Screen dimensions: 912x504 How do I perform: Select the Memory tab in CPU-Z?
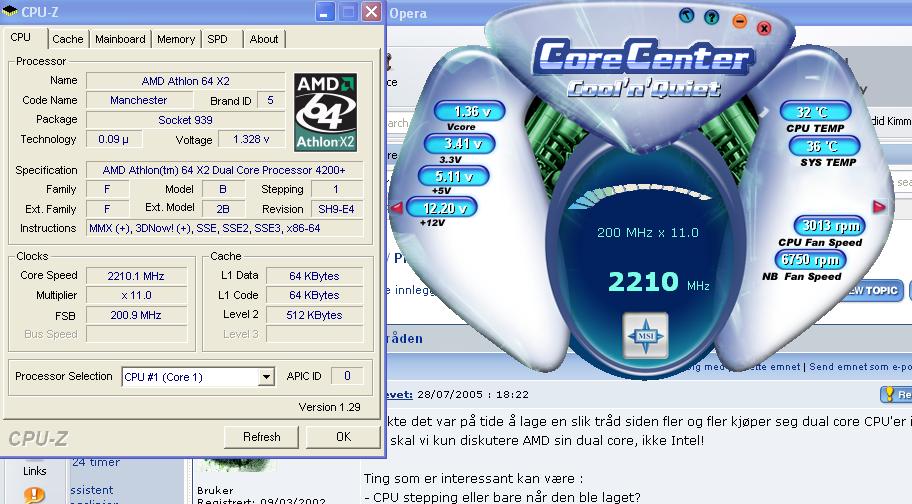[176, 39]
